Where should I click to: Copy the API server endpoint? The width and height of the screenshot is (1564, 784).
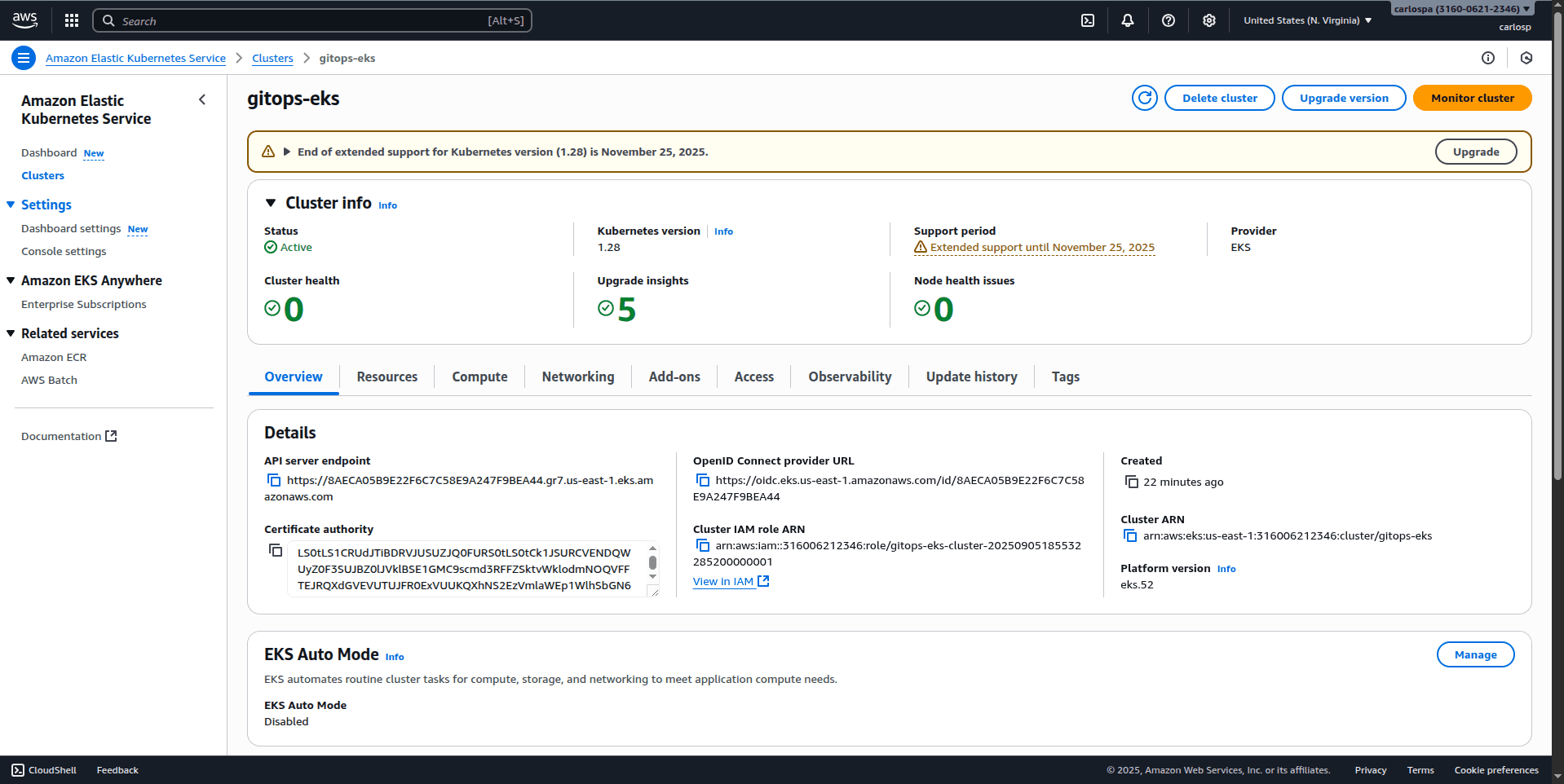[x=274, y=481]
